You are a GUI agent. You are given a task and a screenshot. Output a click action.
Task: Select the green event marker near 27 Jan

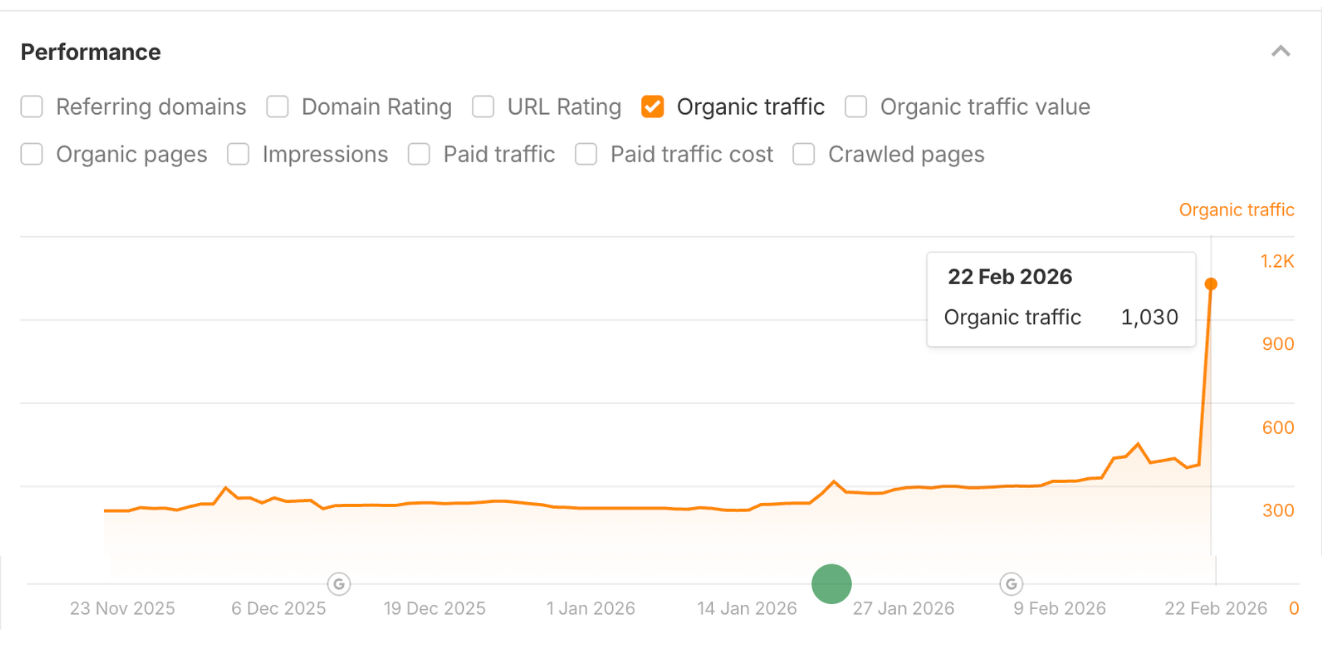(x=831, y=584)
